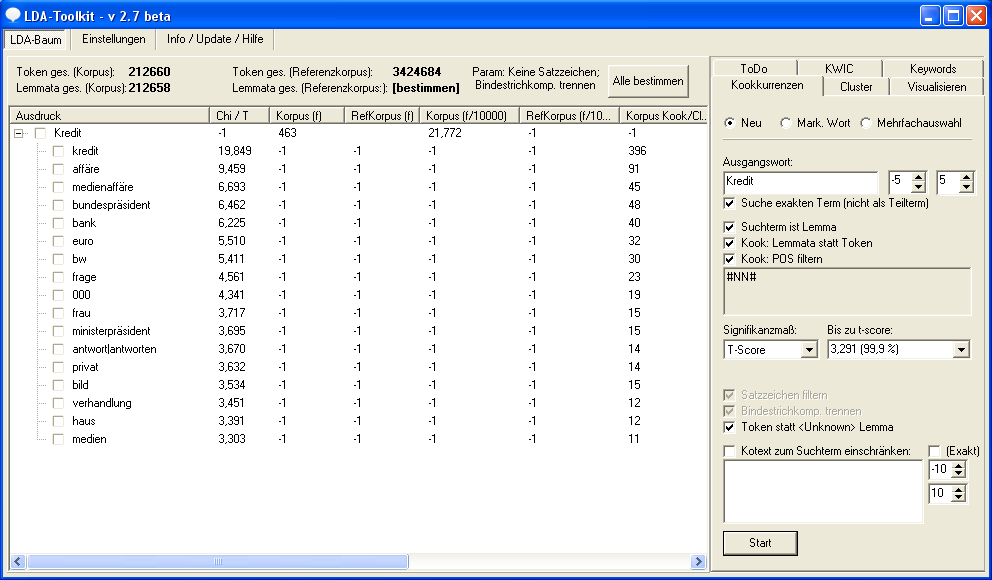Check the box next to bundespräsident
992x580 pixels.
58,205
